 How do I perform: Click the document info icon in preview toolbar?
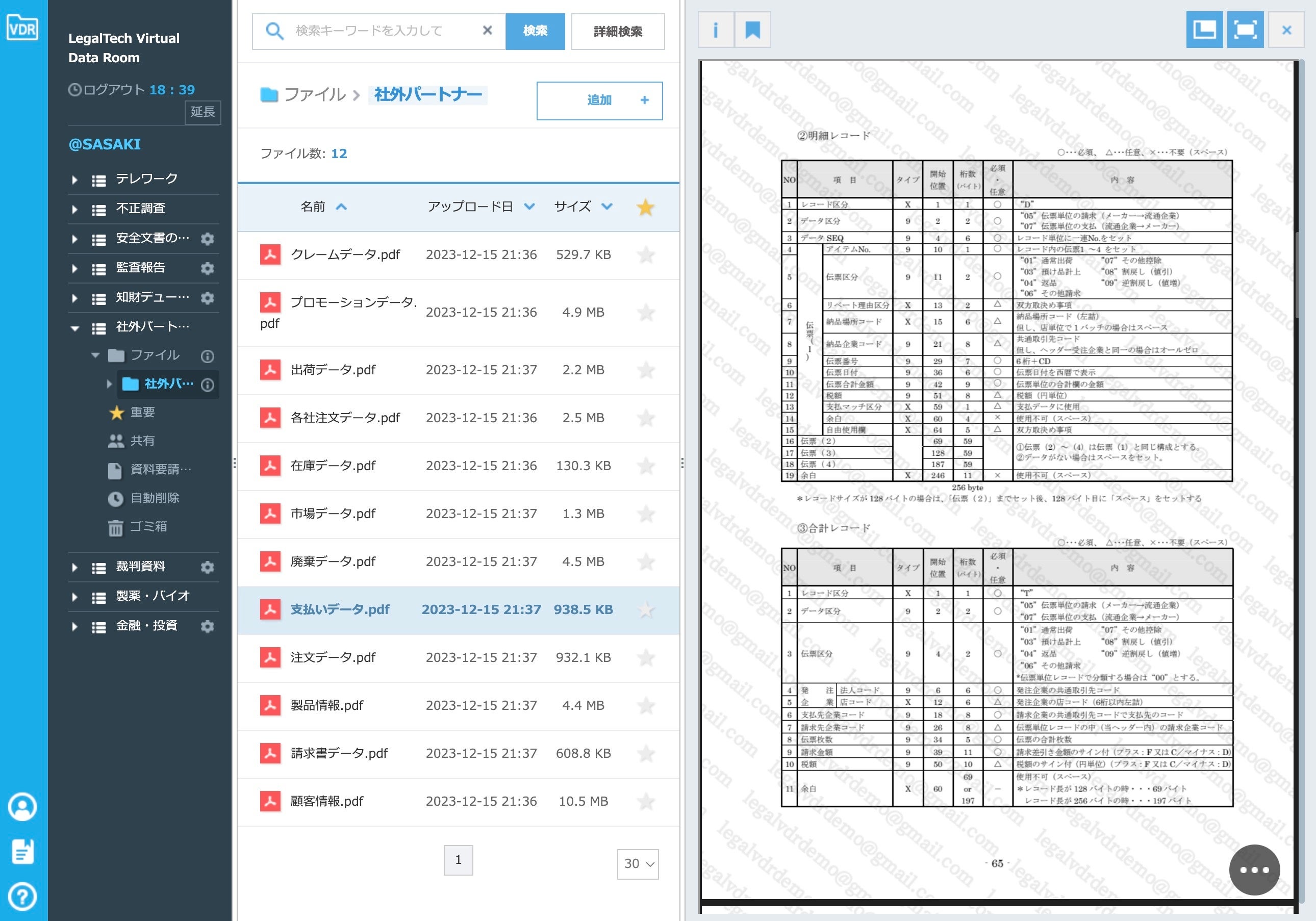(x=715, y=30)
